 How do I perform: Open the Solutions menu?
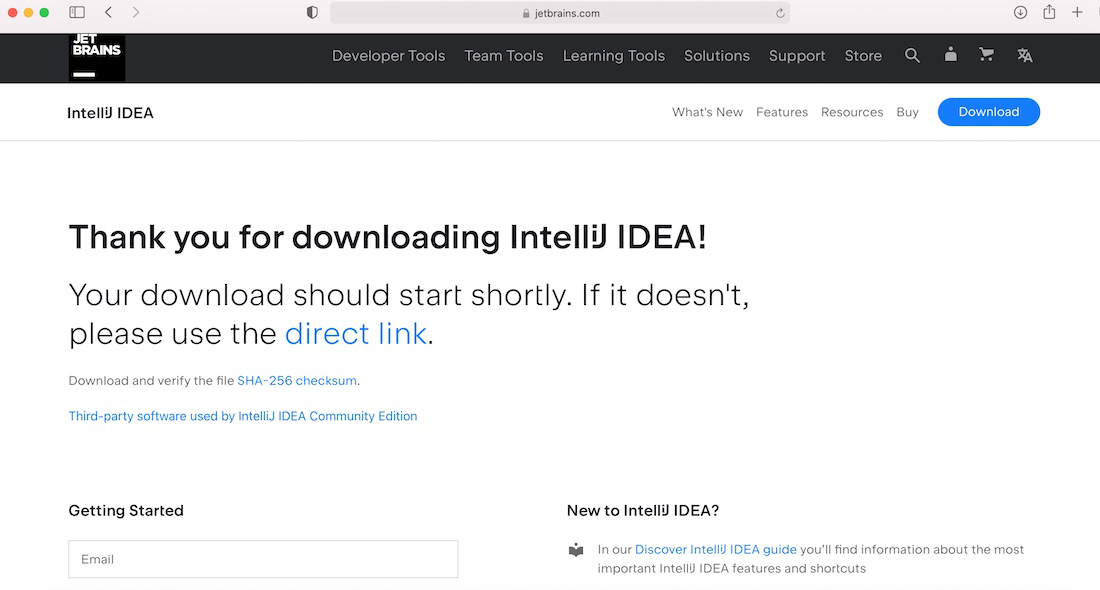[x=717, y=55]
